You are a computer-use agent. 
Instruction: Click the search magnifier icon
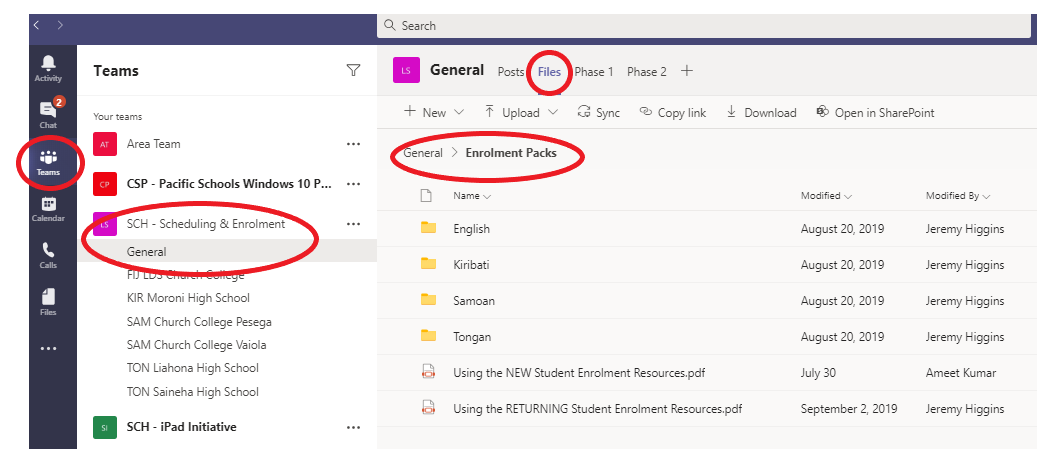391,25
